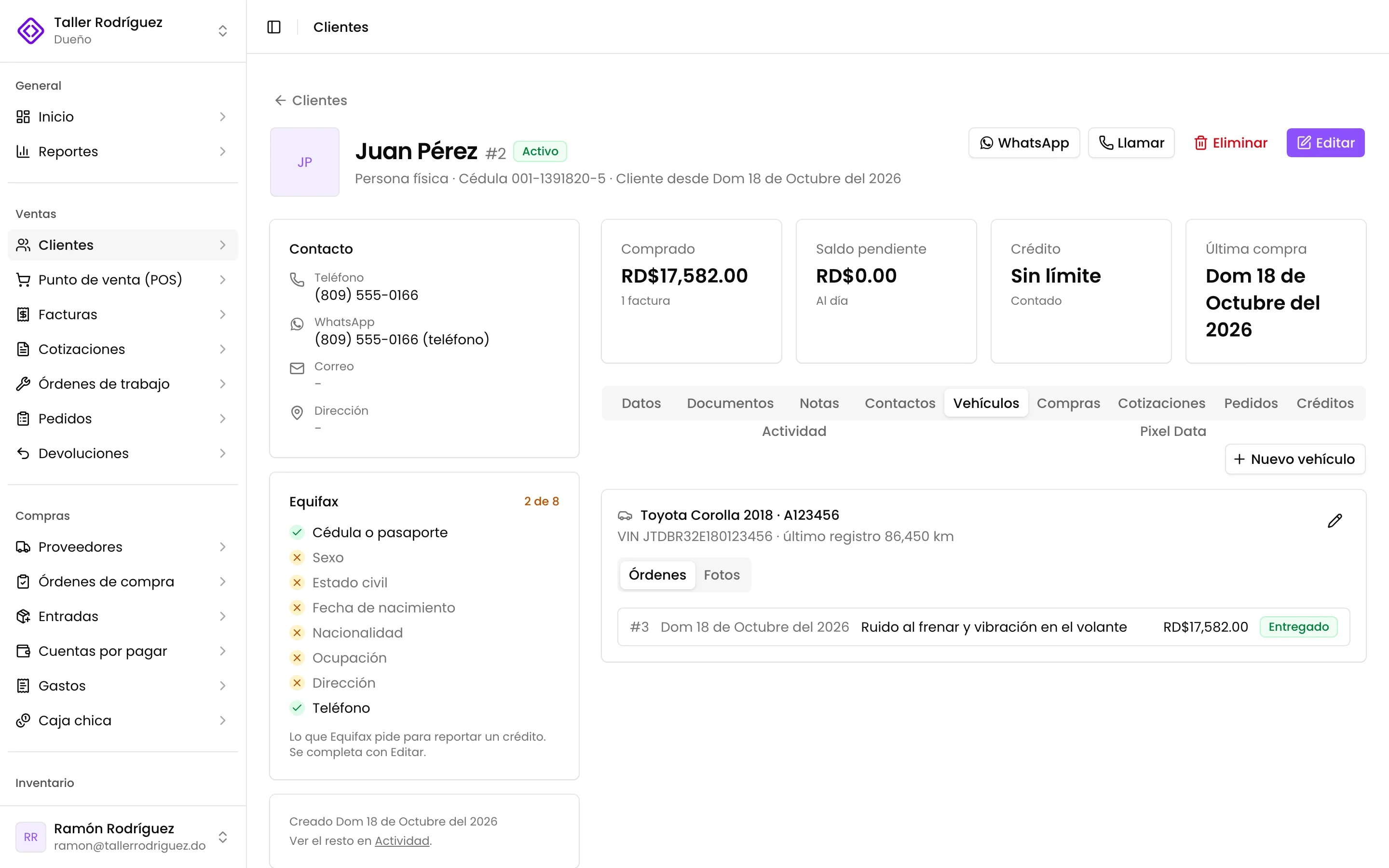1389x868 pixels.
Task: Open the Fotos tab of the vehicle
Action: coord(722,575)
